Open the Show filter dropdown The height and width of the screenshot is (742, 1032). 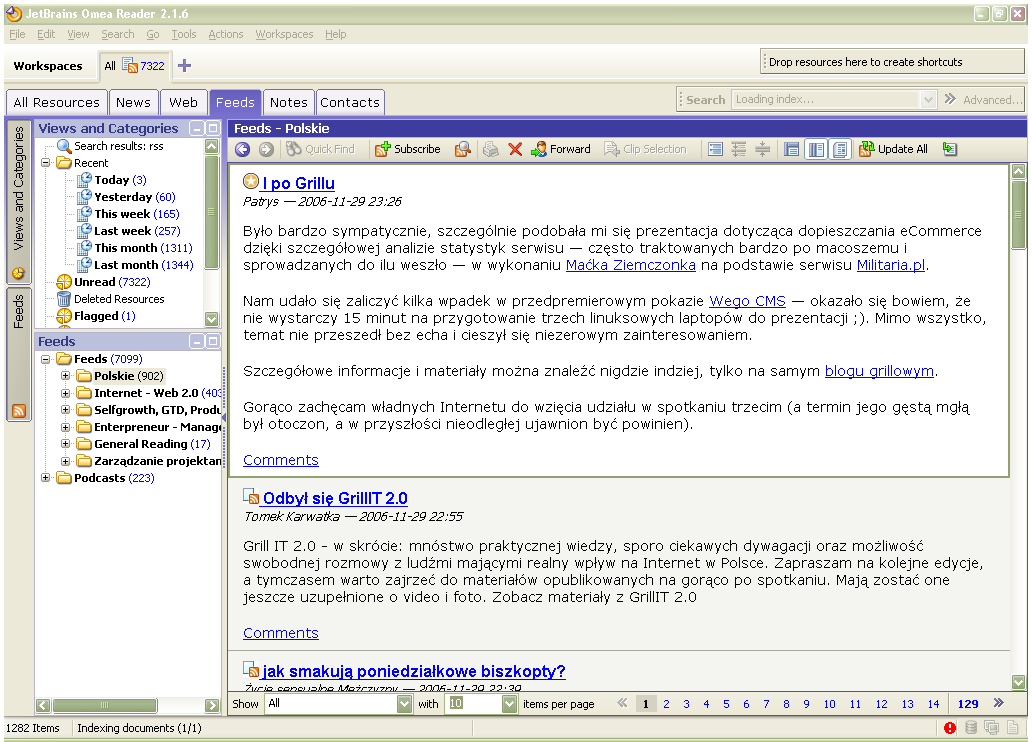coord(404,704)
